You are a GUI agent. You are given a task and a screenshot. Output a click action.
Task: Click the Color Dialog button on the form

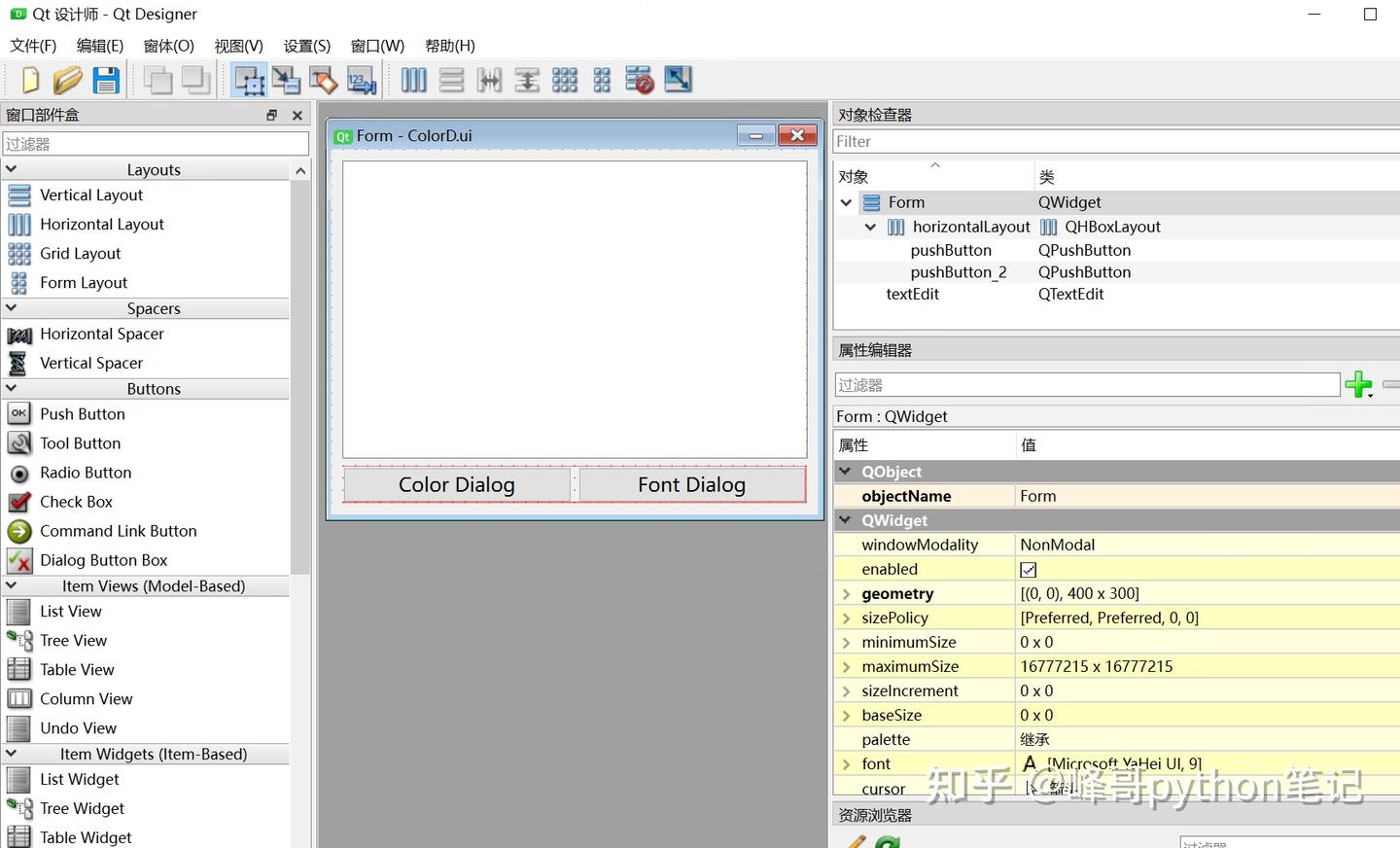456,484
